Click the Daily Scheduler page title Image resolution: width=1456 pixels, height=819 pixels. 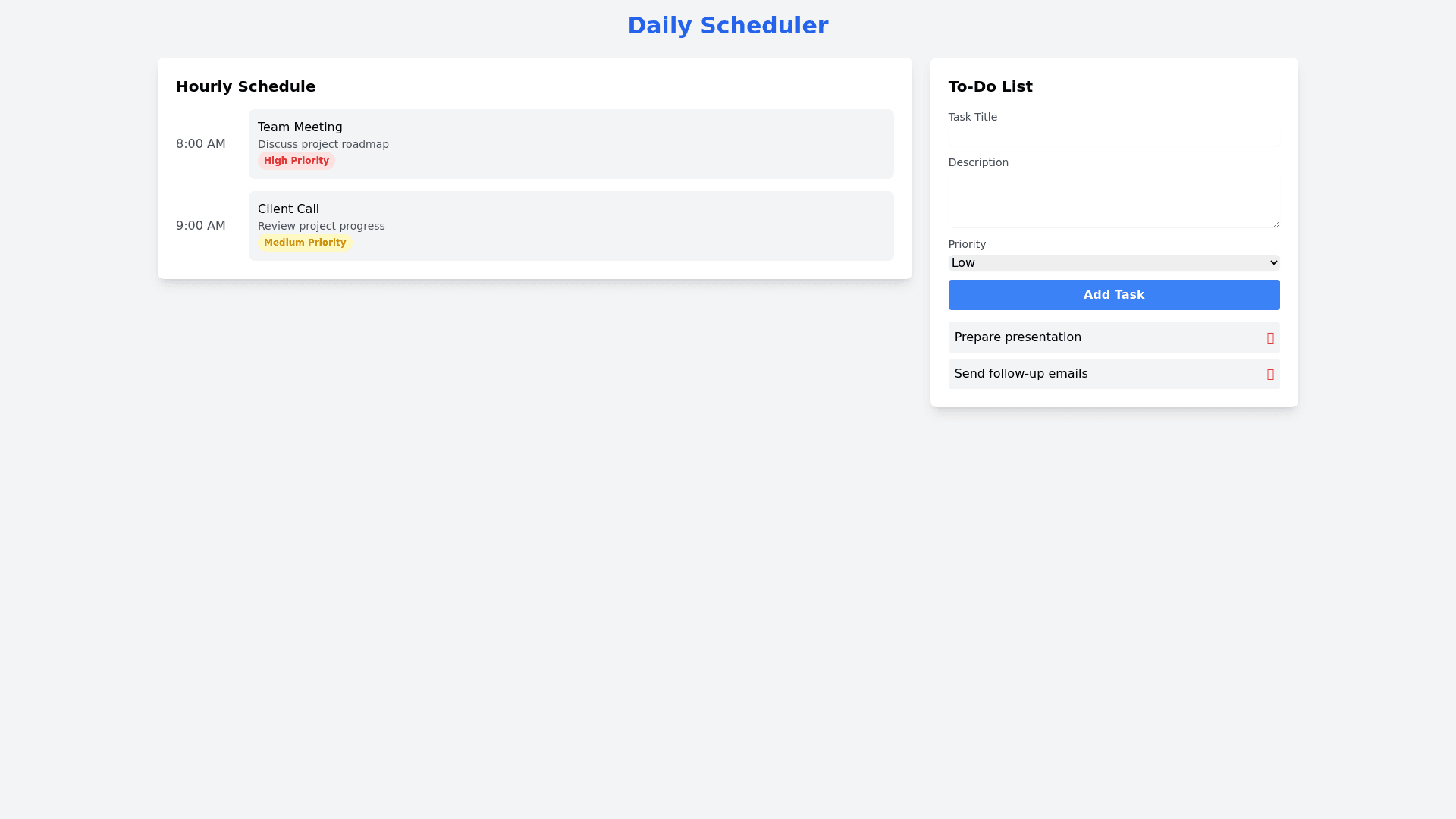click(727, 26)
